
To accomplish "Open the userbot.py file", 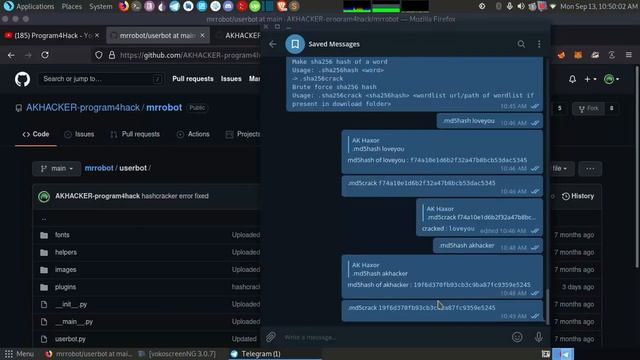I will pos(70,339).
